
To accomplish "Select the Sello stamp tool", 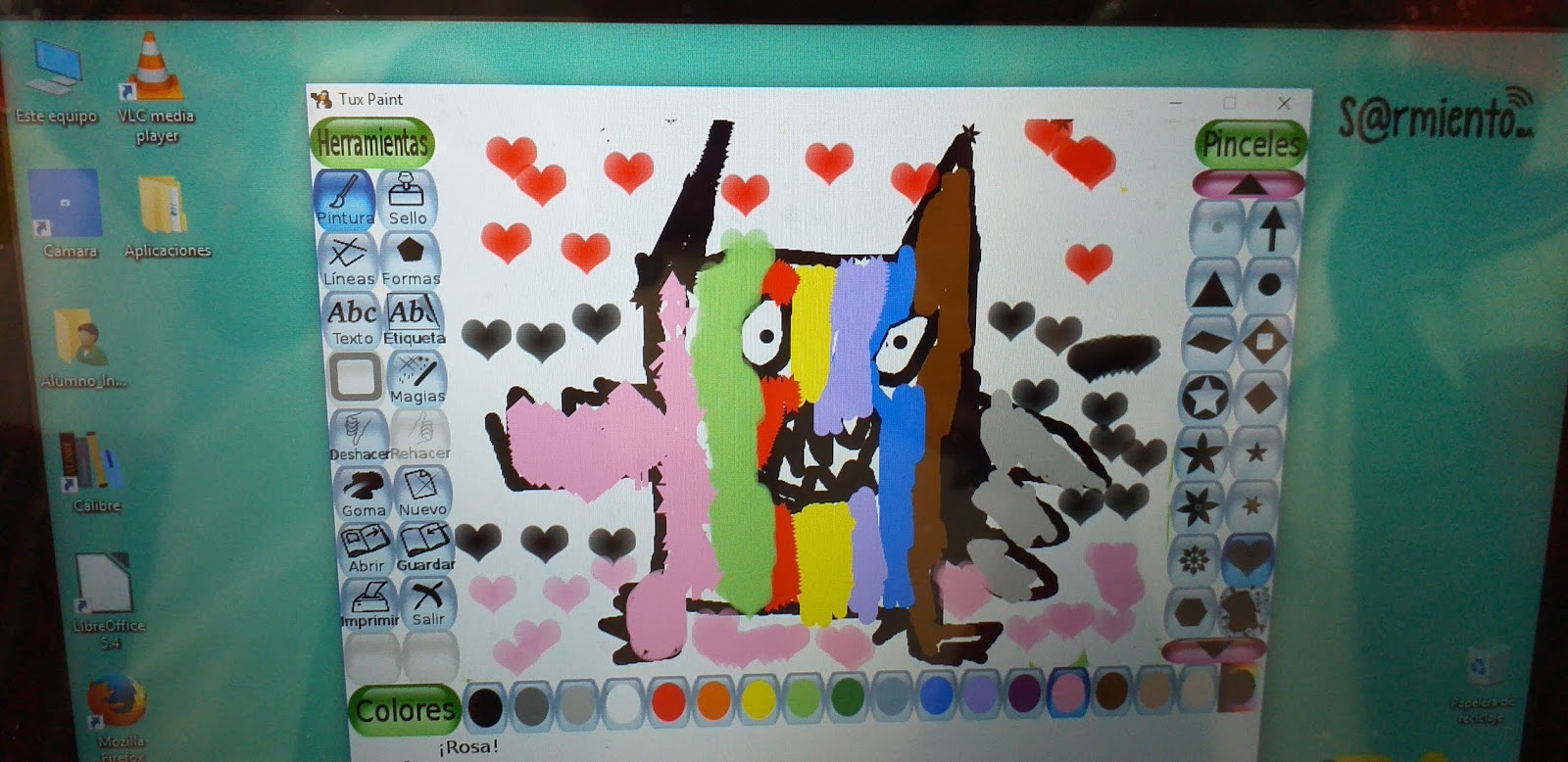I will point(407,199).
